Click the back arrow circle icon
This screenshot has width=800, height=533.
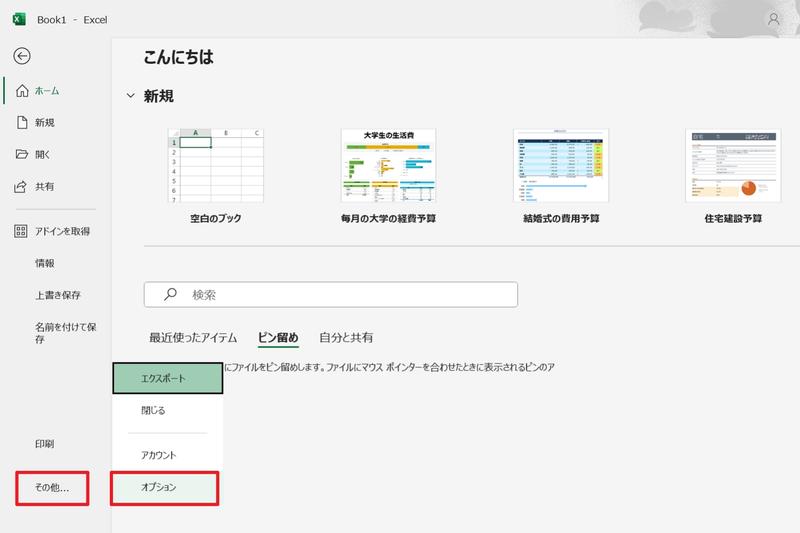[x=22, y=56]
